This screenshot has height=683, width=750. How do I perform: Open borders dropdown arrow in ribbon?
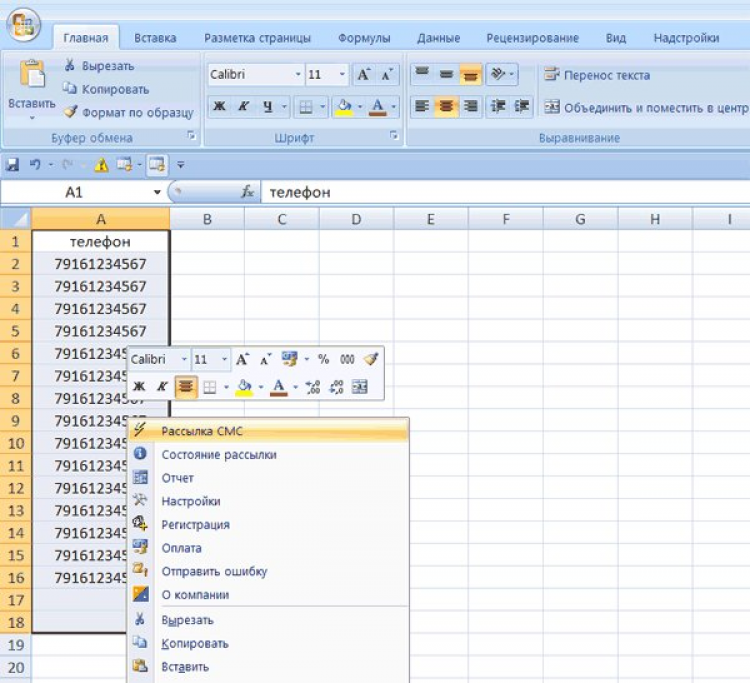click(x=323, y=107)
